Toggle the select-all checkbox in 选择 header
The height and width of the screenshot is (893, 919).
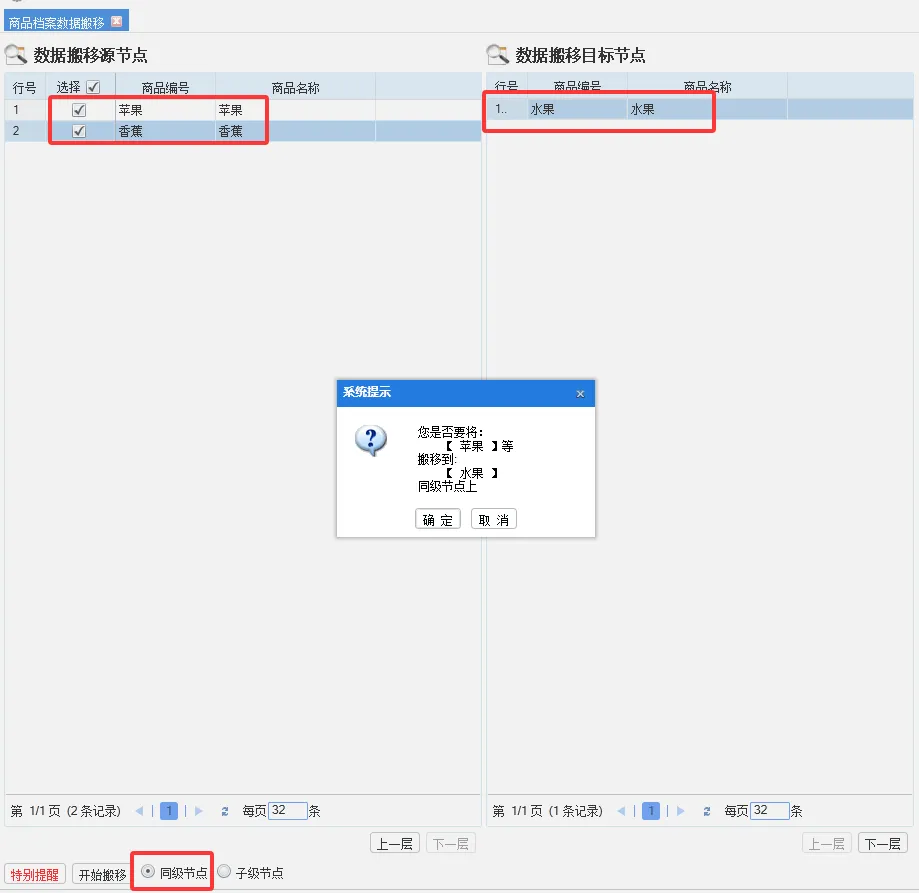tap(93, 87)
